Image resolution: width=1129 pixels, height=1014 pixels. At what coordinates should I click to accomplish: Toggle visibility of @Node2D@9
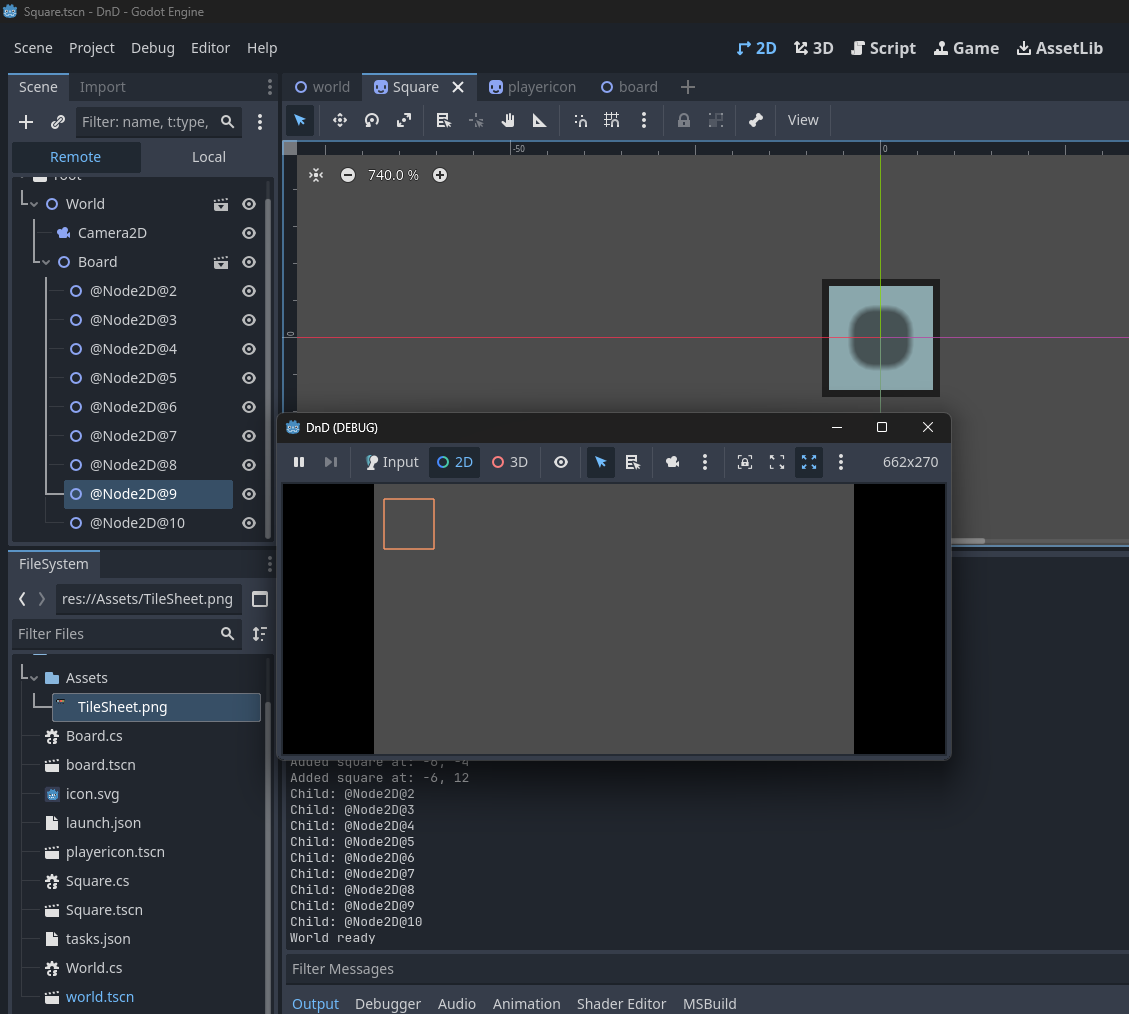pyautogui.click(x=249, y=494)
